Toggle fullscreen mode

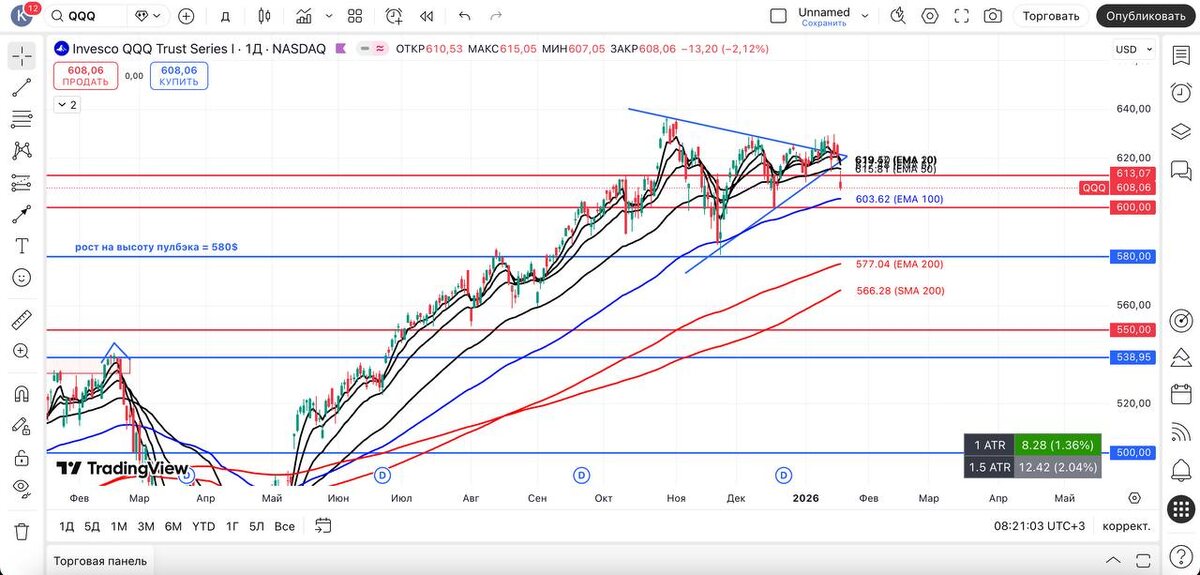[962, 16]
